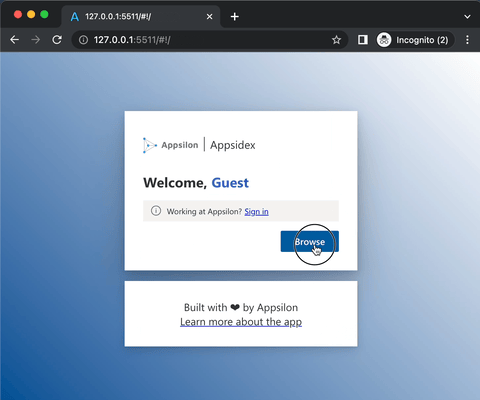Click the Browse button
The height and width of the screenshot is (400, 480).
pyautogui.click(x=310, y=241)
